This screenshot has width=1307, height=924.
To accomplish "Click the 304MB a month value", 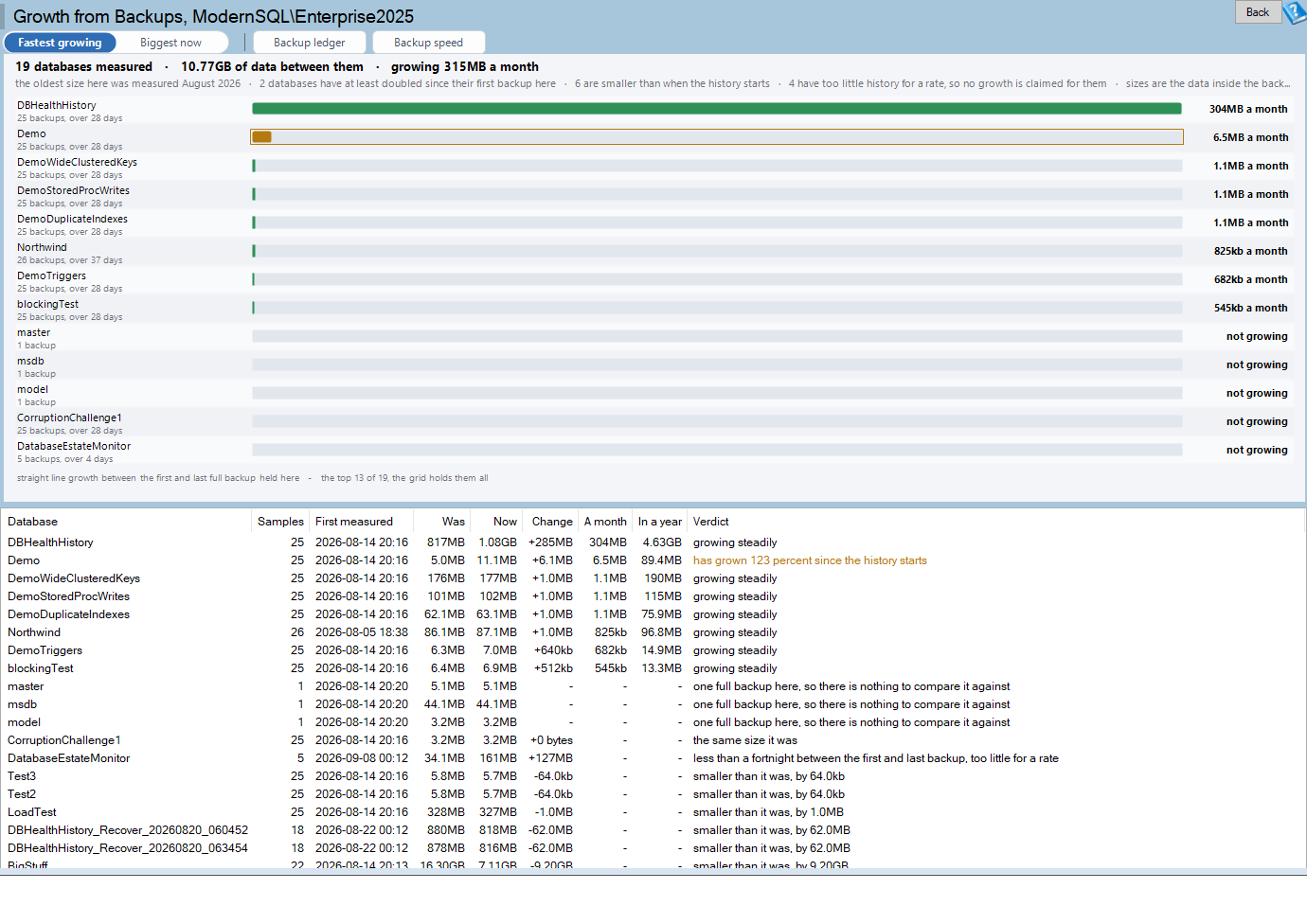I will click(1248, 109).
